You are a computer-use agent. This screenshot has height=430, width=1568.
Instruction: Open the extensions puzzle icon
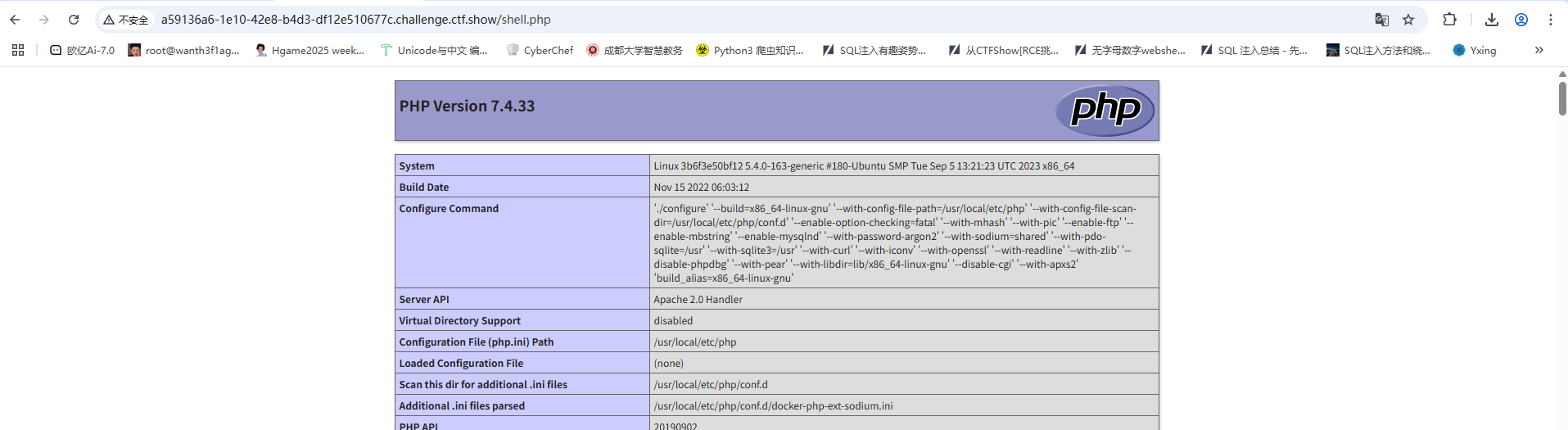(1449, 20)
